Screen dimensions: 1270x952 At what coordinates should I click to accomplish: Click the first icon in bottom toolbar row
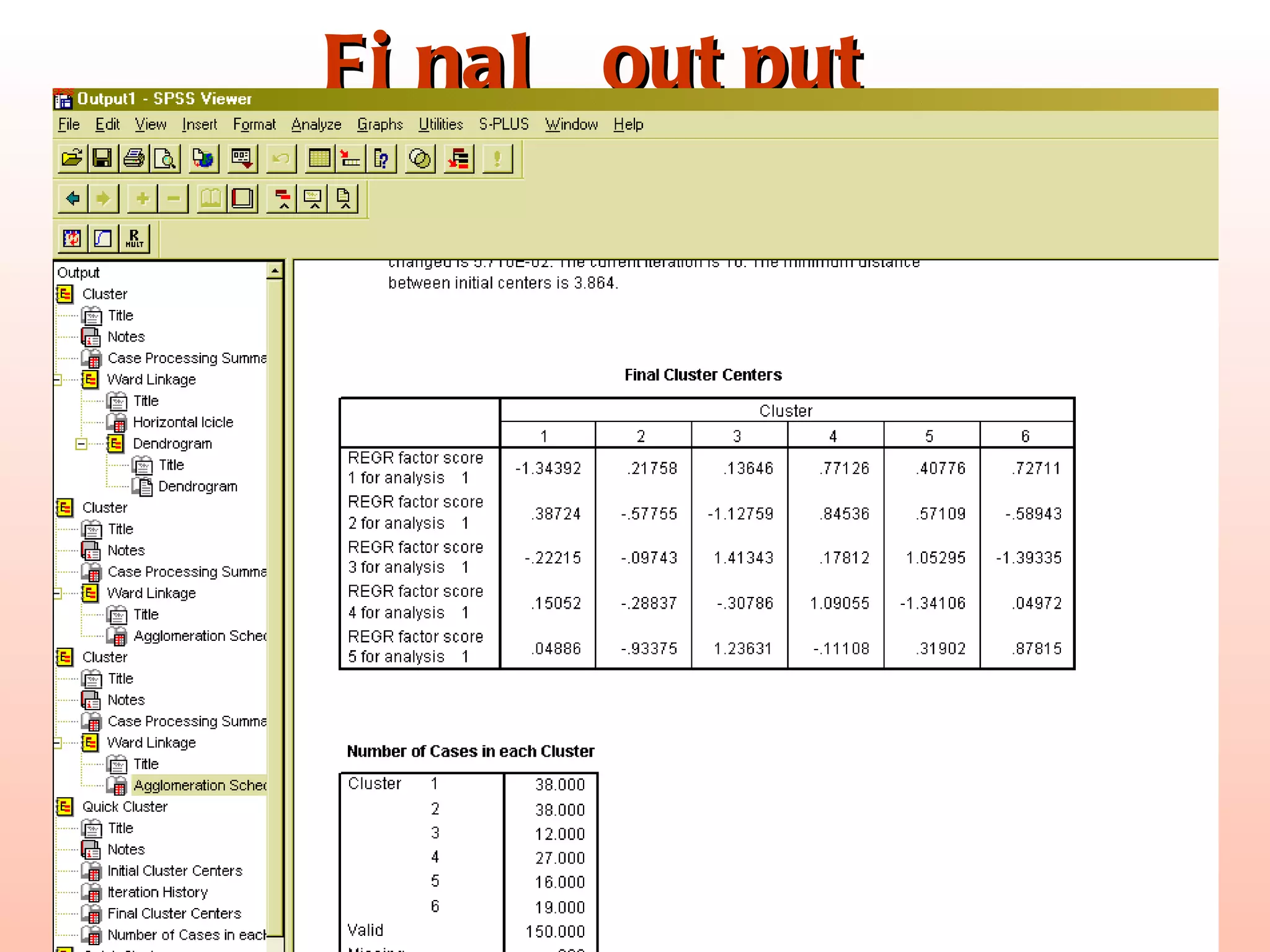click(73, 239)
